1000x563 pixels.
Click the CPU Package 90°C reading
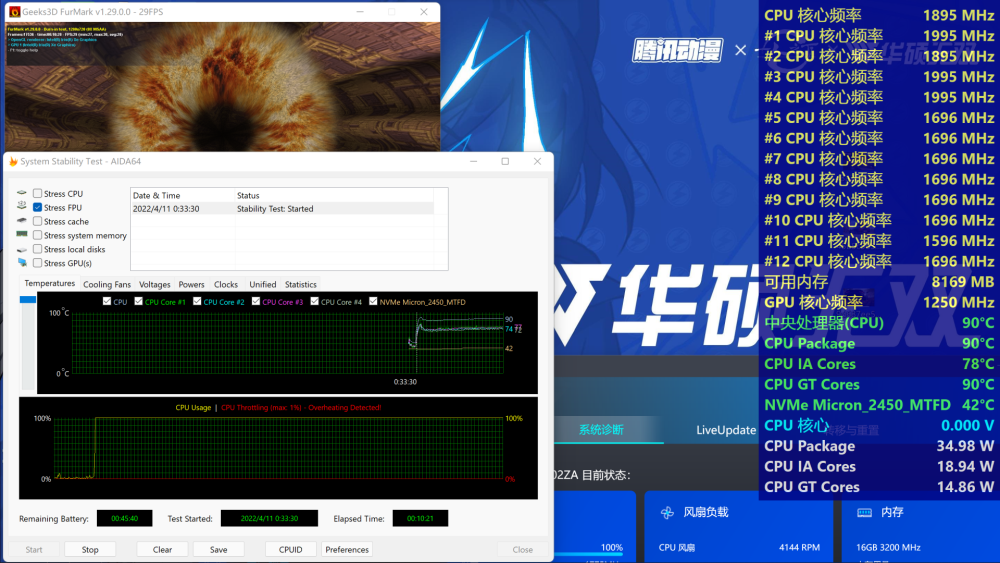(x=879, y=344)
